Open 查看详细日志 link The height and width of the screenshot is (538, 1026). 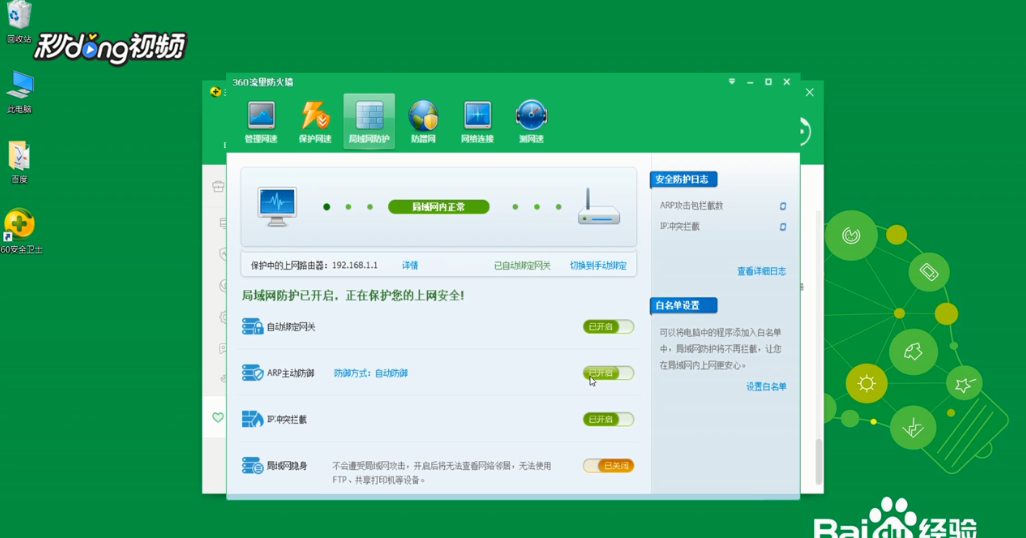click(762, 271)
